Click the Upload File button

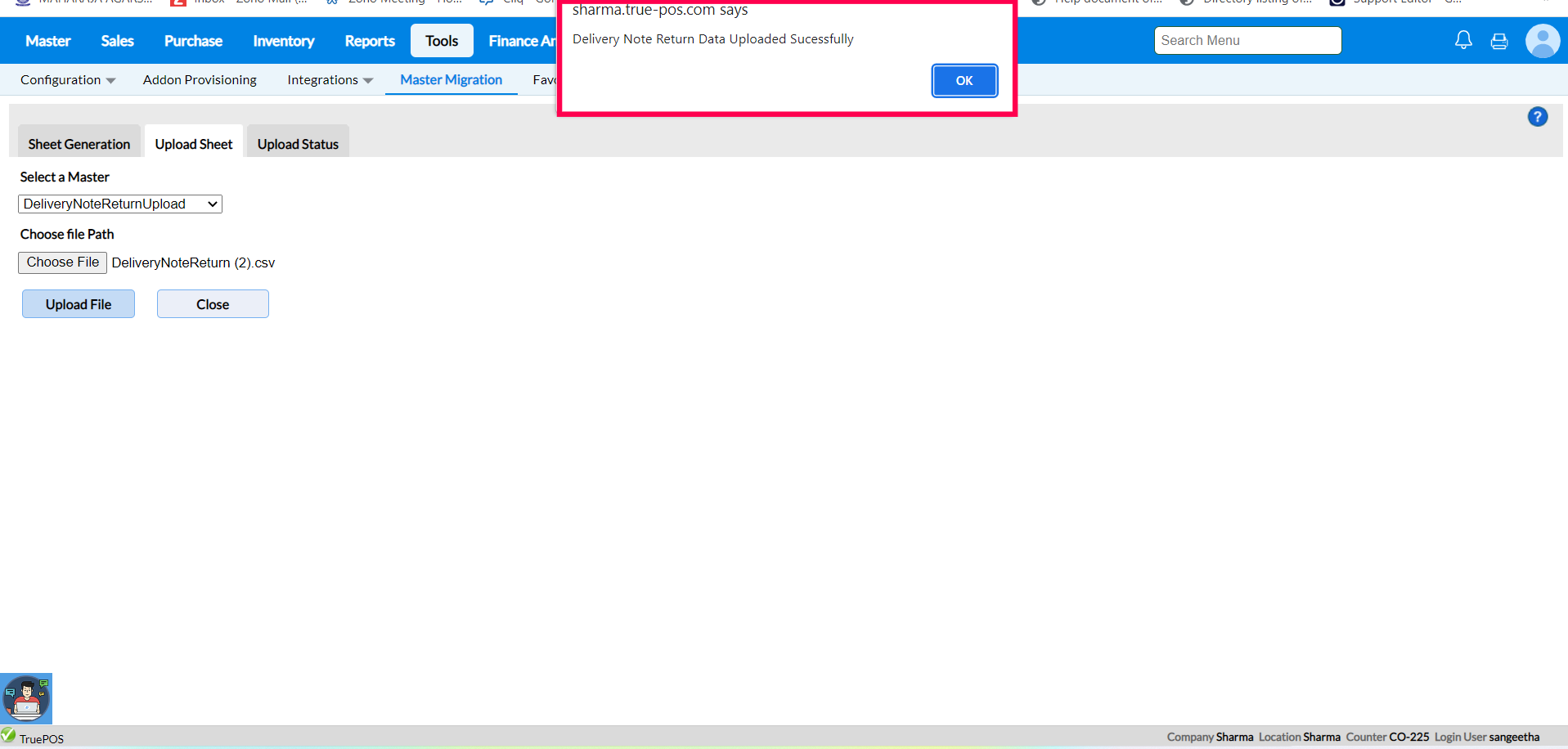tap(79, 304)
